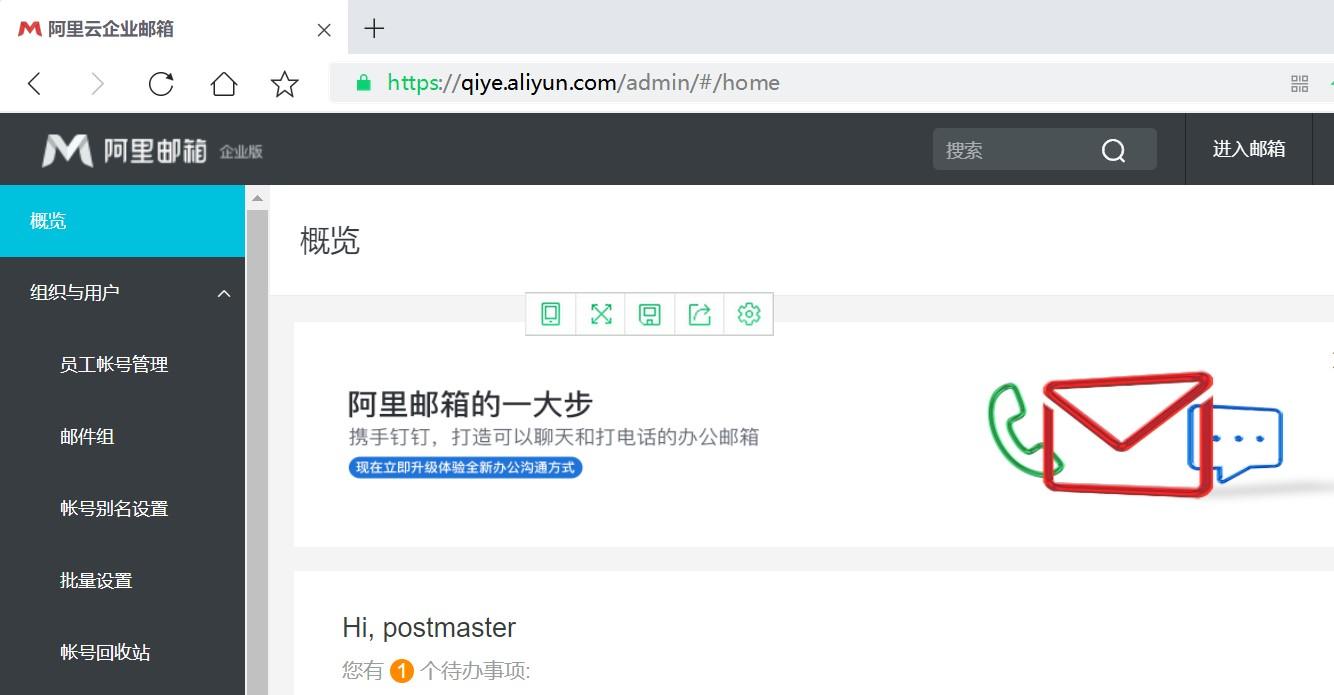Click the fullscreen expand icon in floating toolbar
Viewport: 1334px width, 695px height.
[x=601, y=314]
